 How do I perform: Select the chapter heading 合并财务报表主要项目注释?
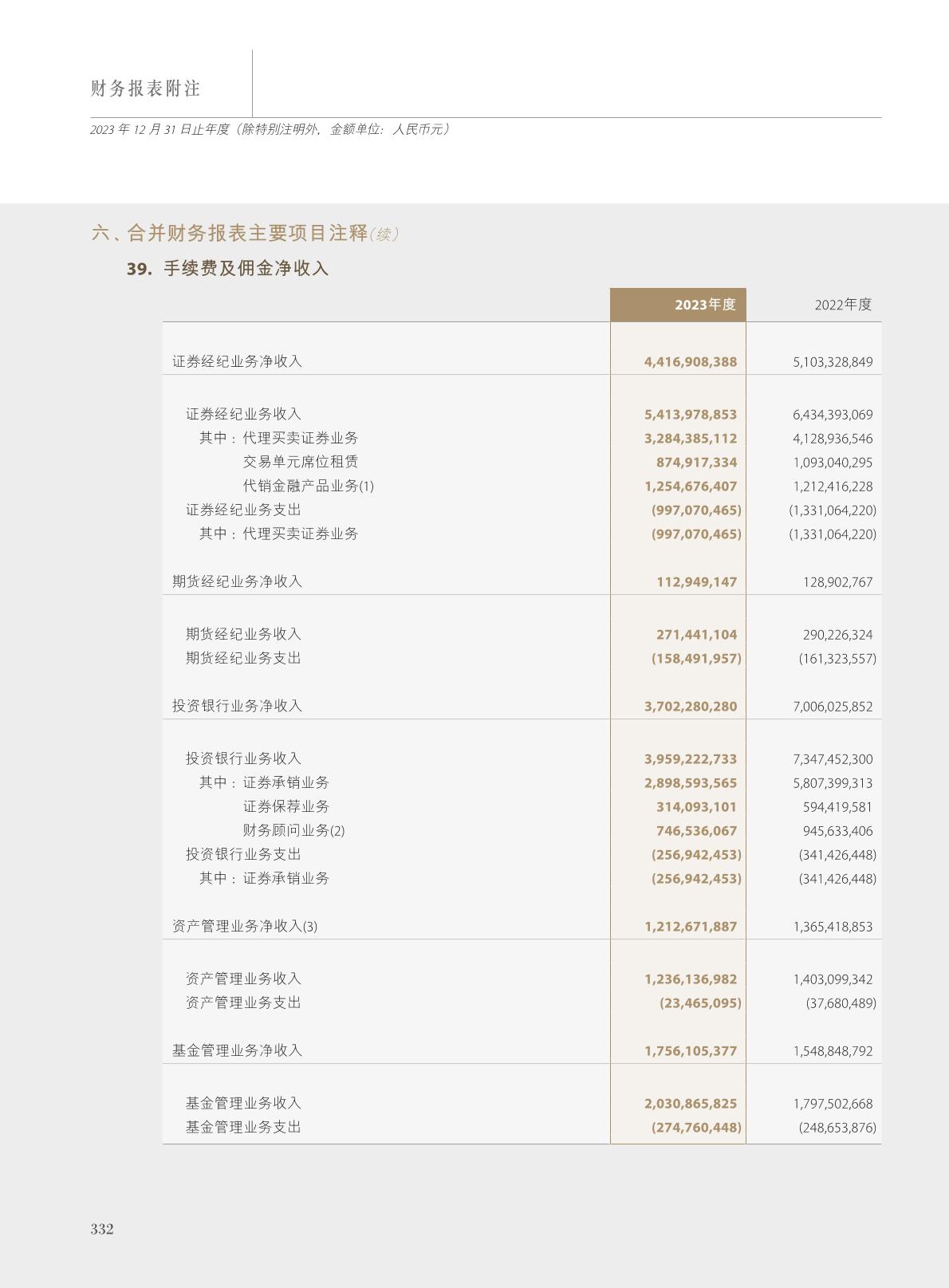click(247, 233)
